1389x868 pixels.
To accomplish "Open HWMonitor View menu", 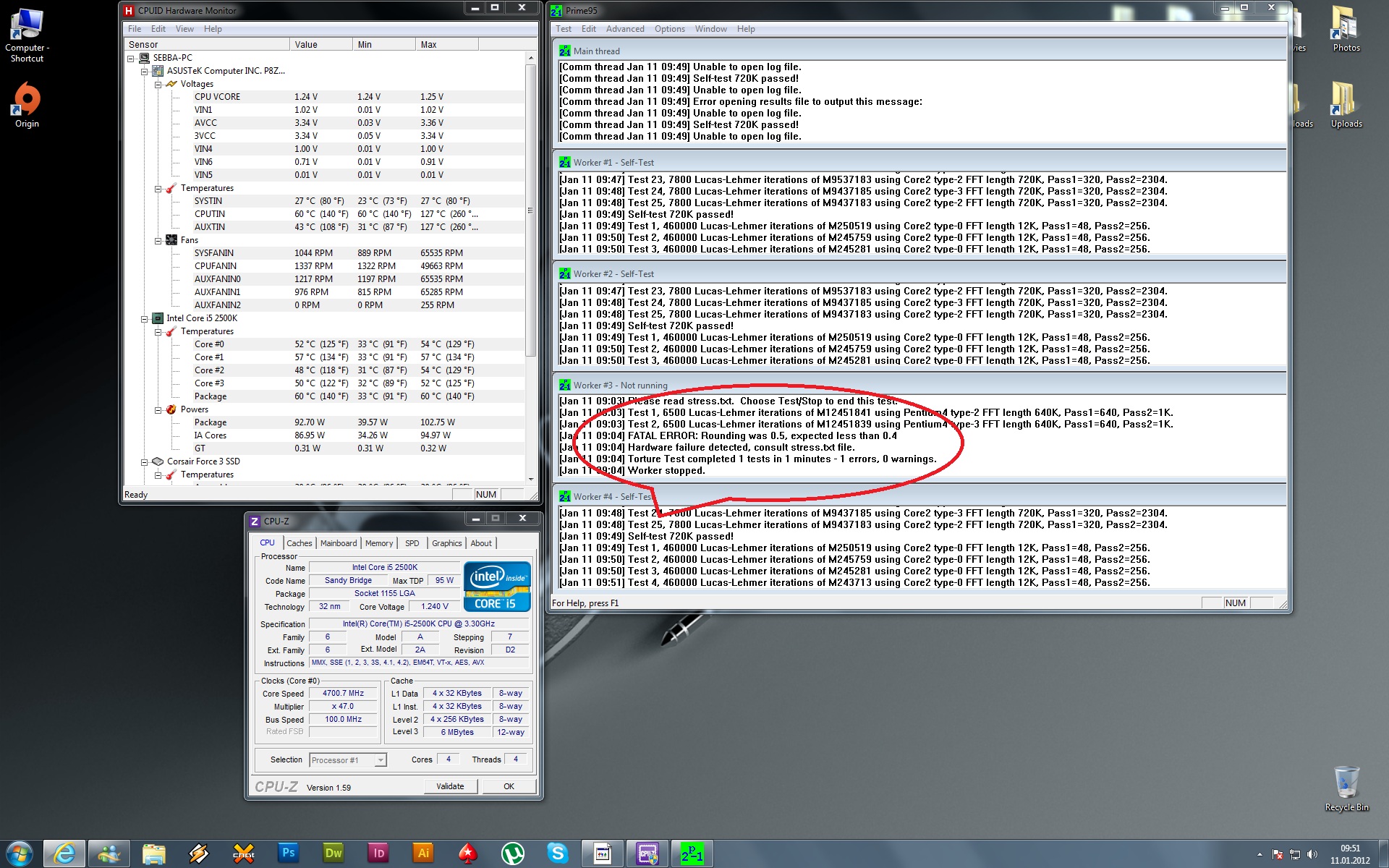I will click(x=184, y=29).
